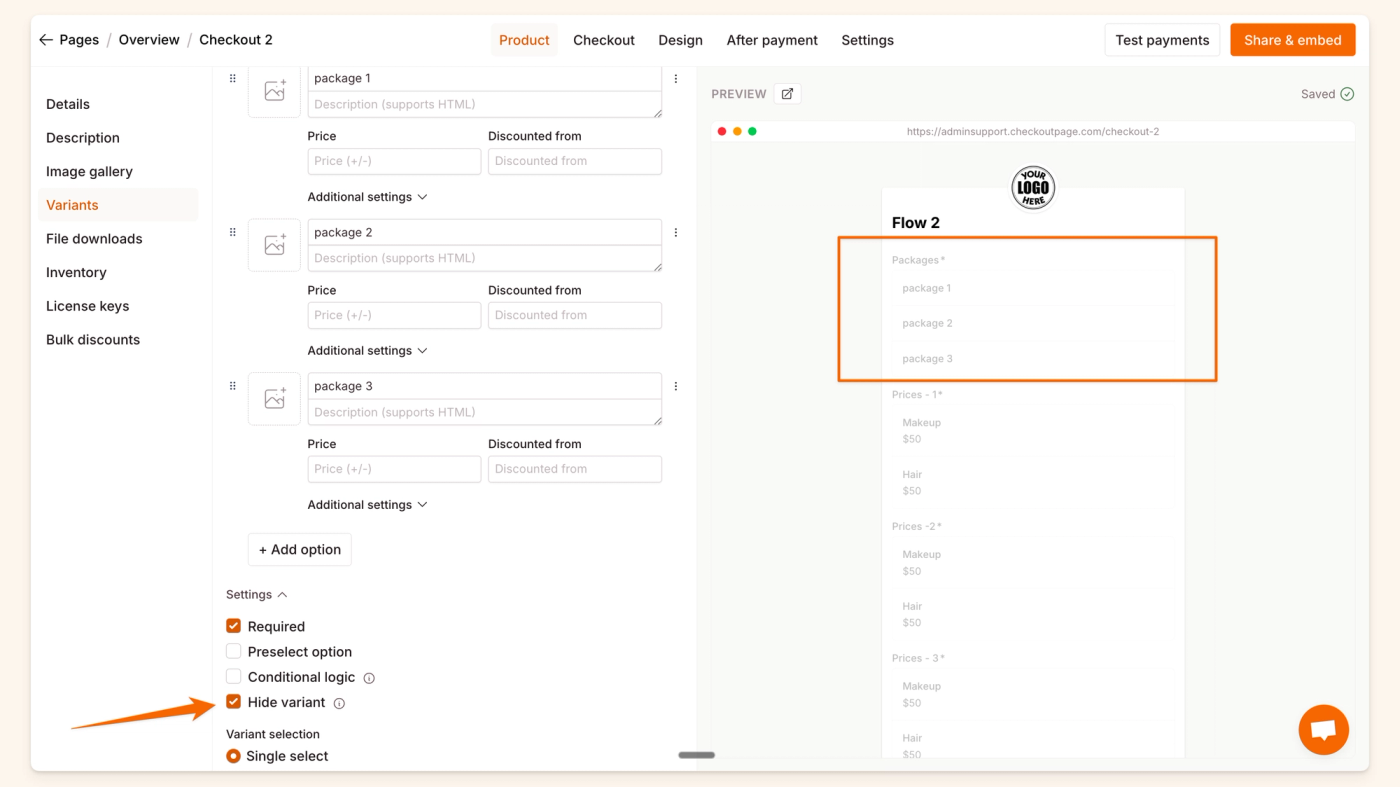Open more options menu for package 3

[676, 386]
